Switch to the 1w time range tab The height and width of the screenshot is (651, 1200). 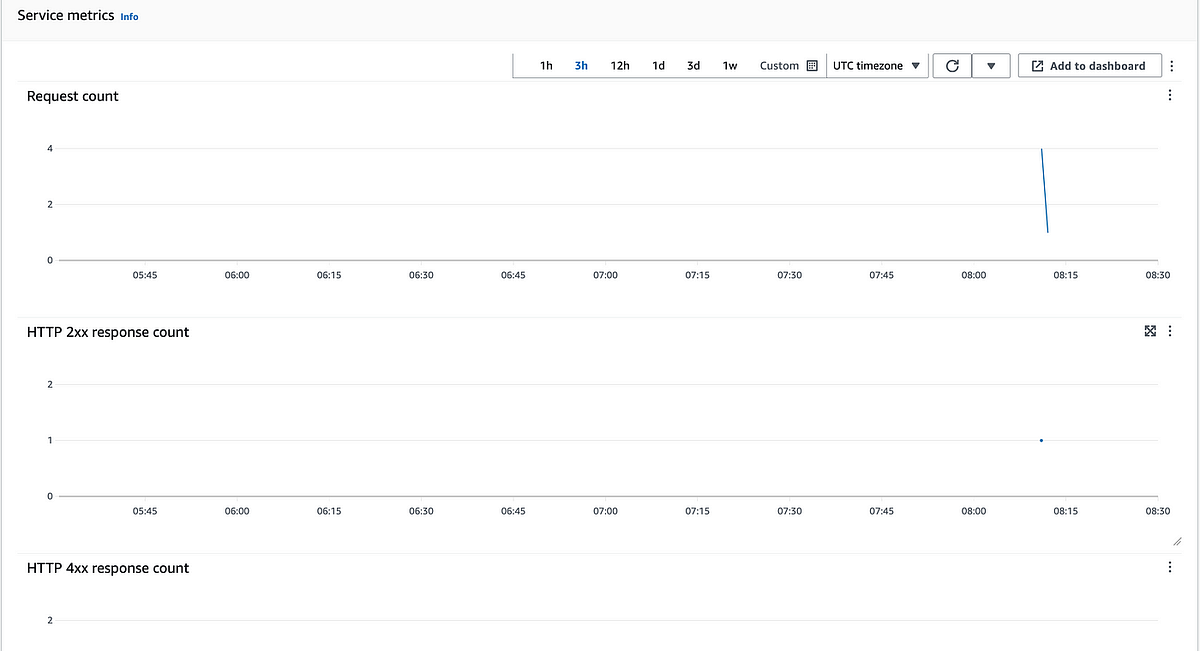tap(730, 65)
